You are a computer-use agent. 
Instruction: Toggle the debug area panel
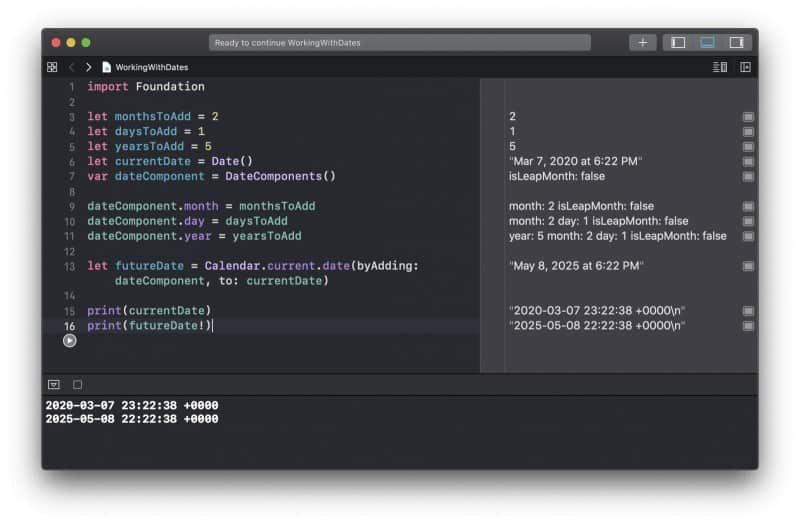[x=707, y=42]
